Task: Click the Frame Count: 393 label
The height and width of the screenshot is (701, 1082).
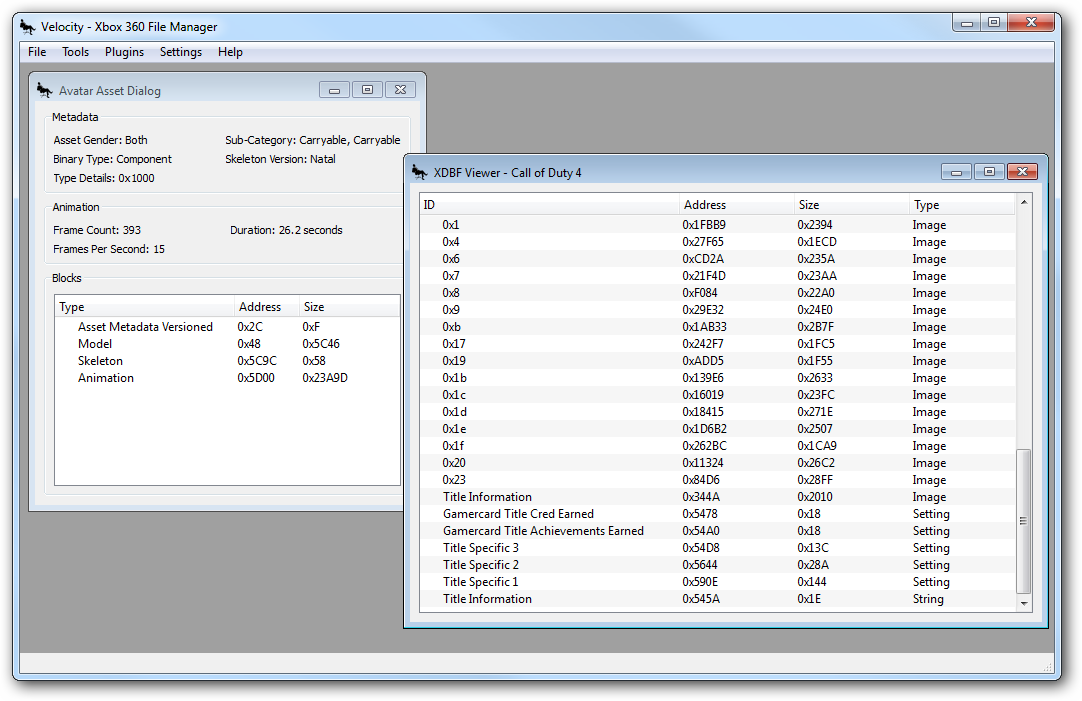Action: tap(97, 230)
